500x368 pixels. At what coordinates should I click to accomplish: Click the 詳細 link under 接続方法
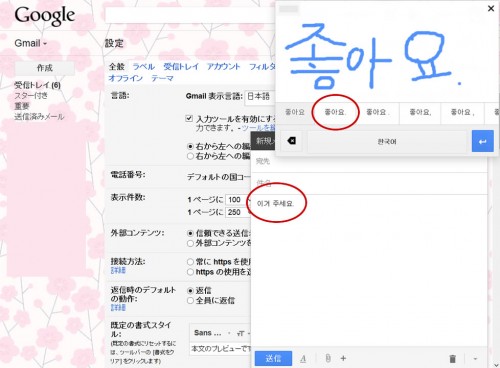pyautogui.click(x=118, y=270)
